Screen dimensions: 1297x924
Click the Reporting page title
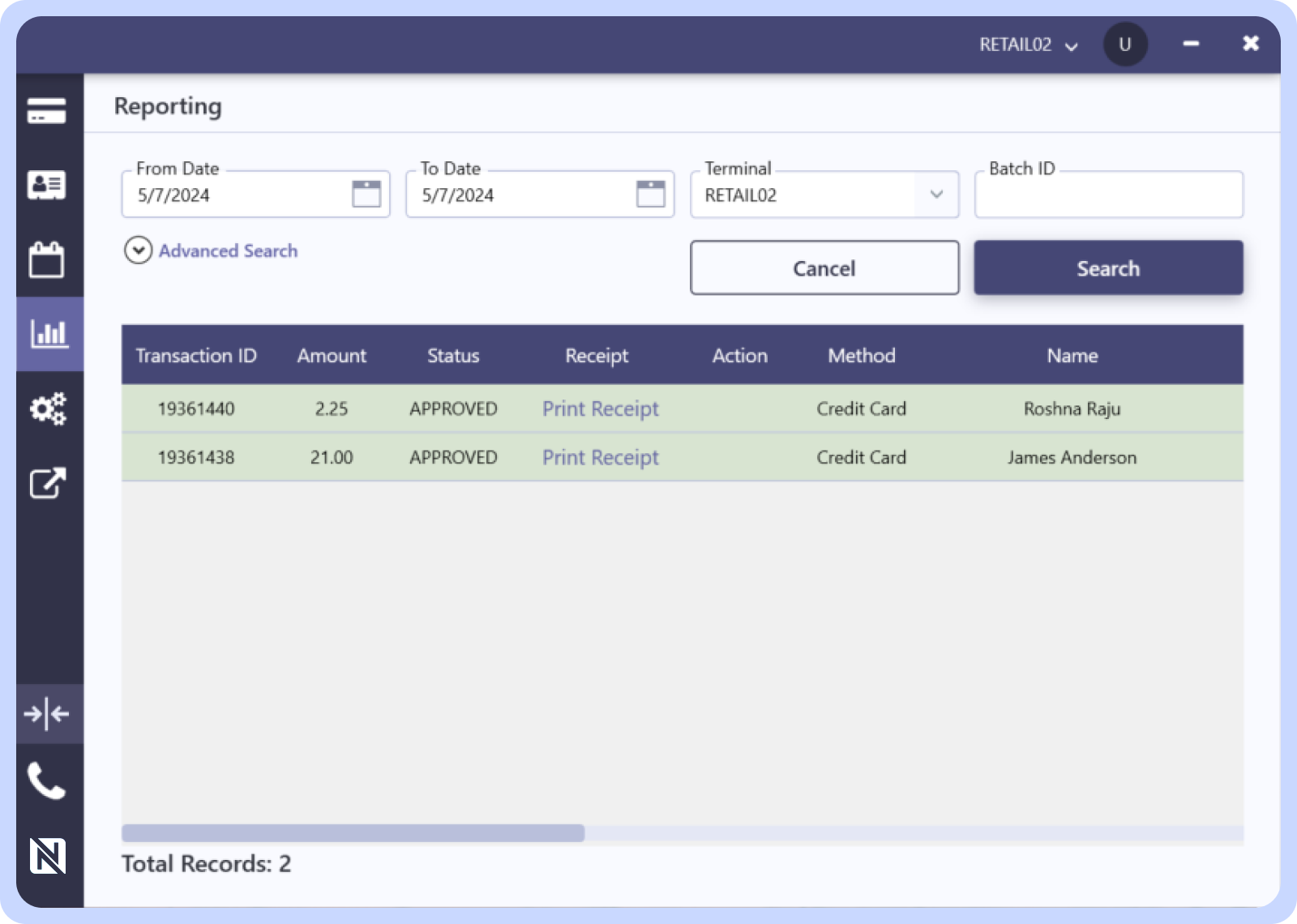click(168, 106)
